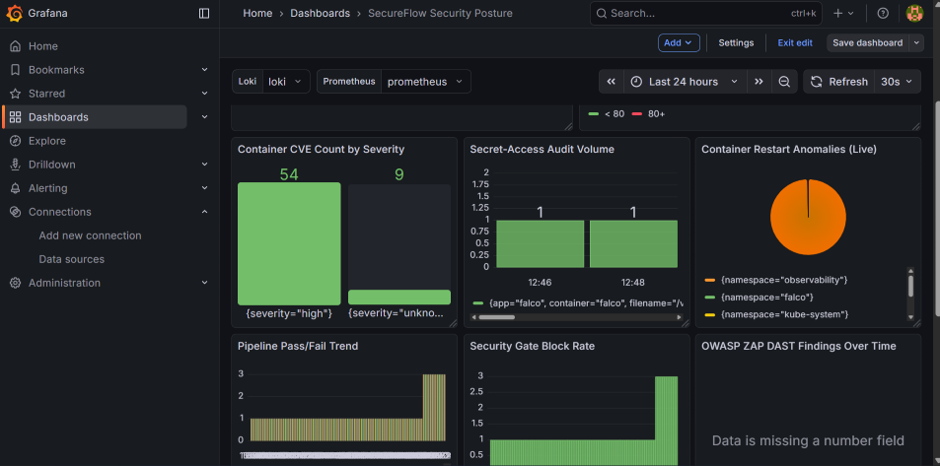Expand the Drilldown section chevron

click(204, 164)
